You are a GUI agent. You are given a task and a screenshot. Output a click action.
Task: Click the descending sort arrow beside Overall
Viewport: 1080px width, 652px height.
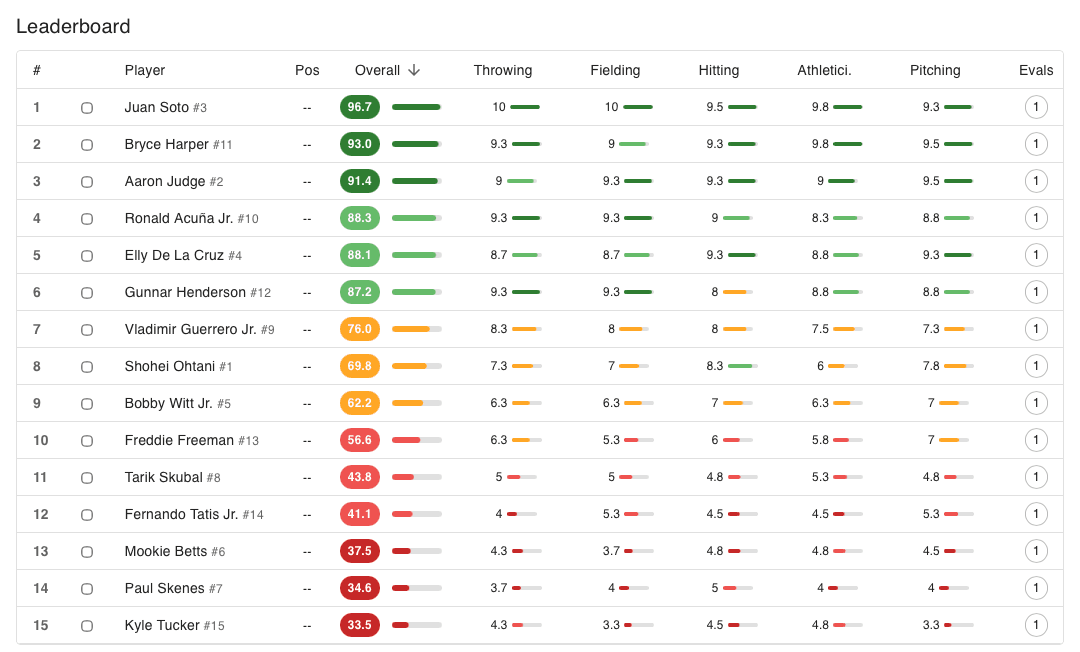pyautogui.click(x=412, y=70)
